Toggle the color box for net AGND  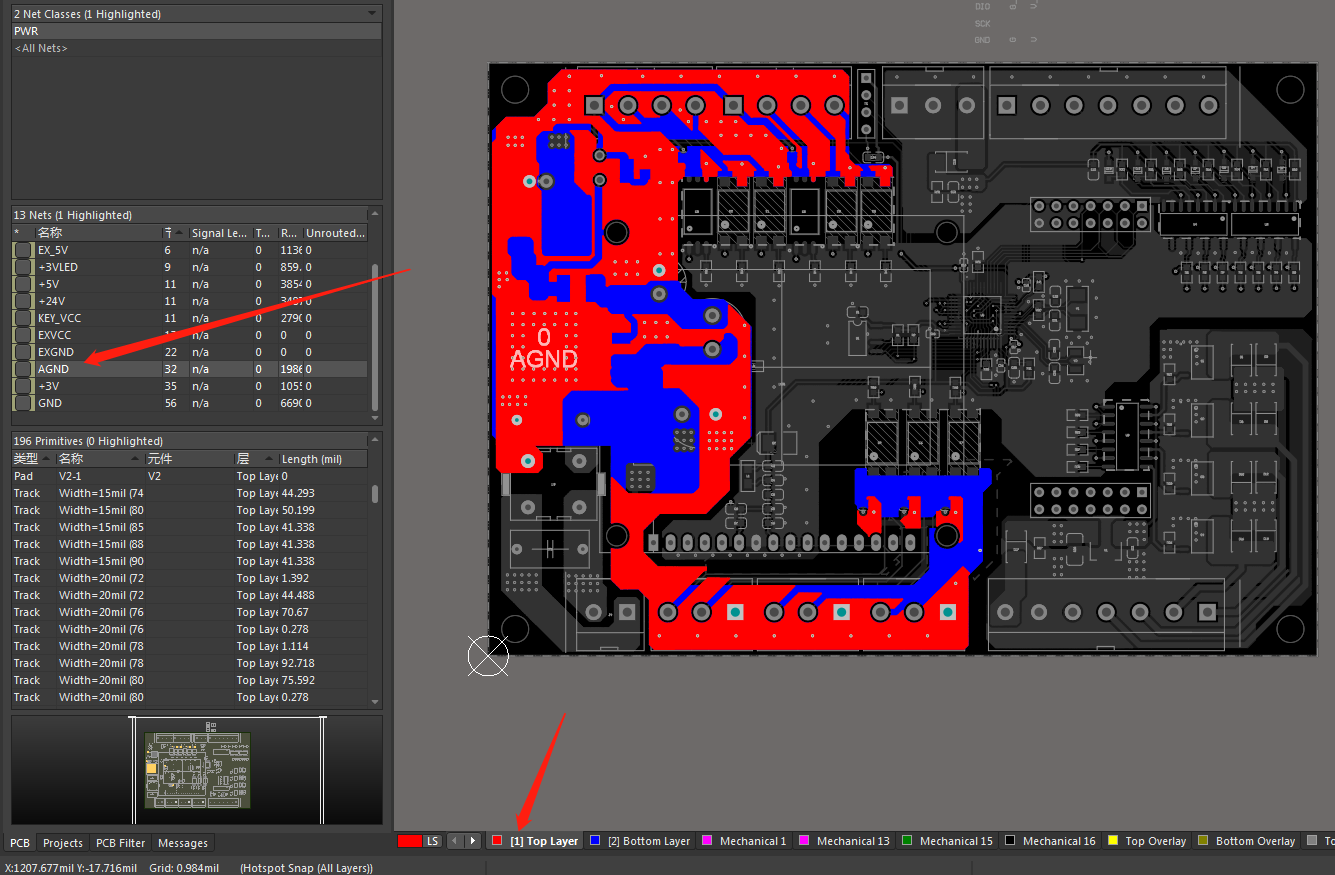[x=23, y=369]
